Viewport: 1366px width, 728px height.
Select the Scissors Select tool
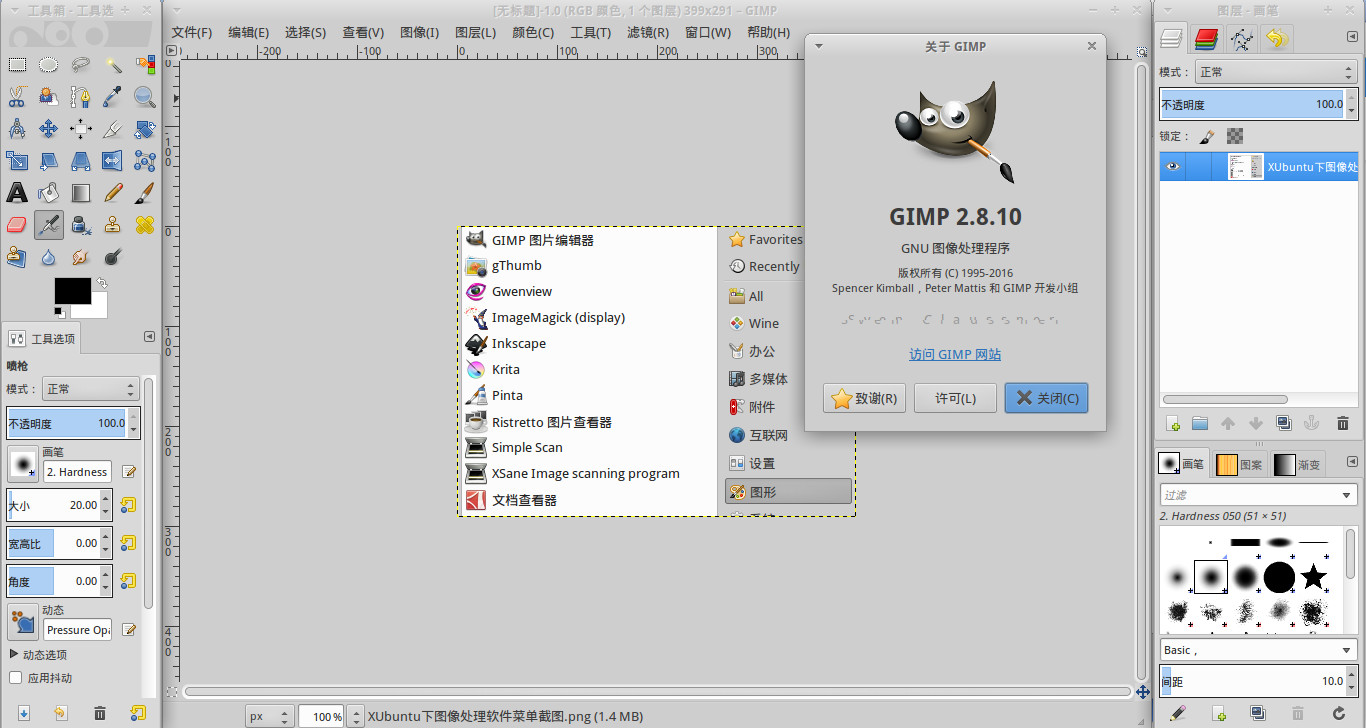pyautogui.click(x=17, y=97)
